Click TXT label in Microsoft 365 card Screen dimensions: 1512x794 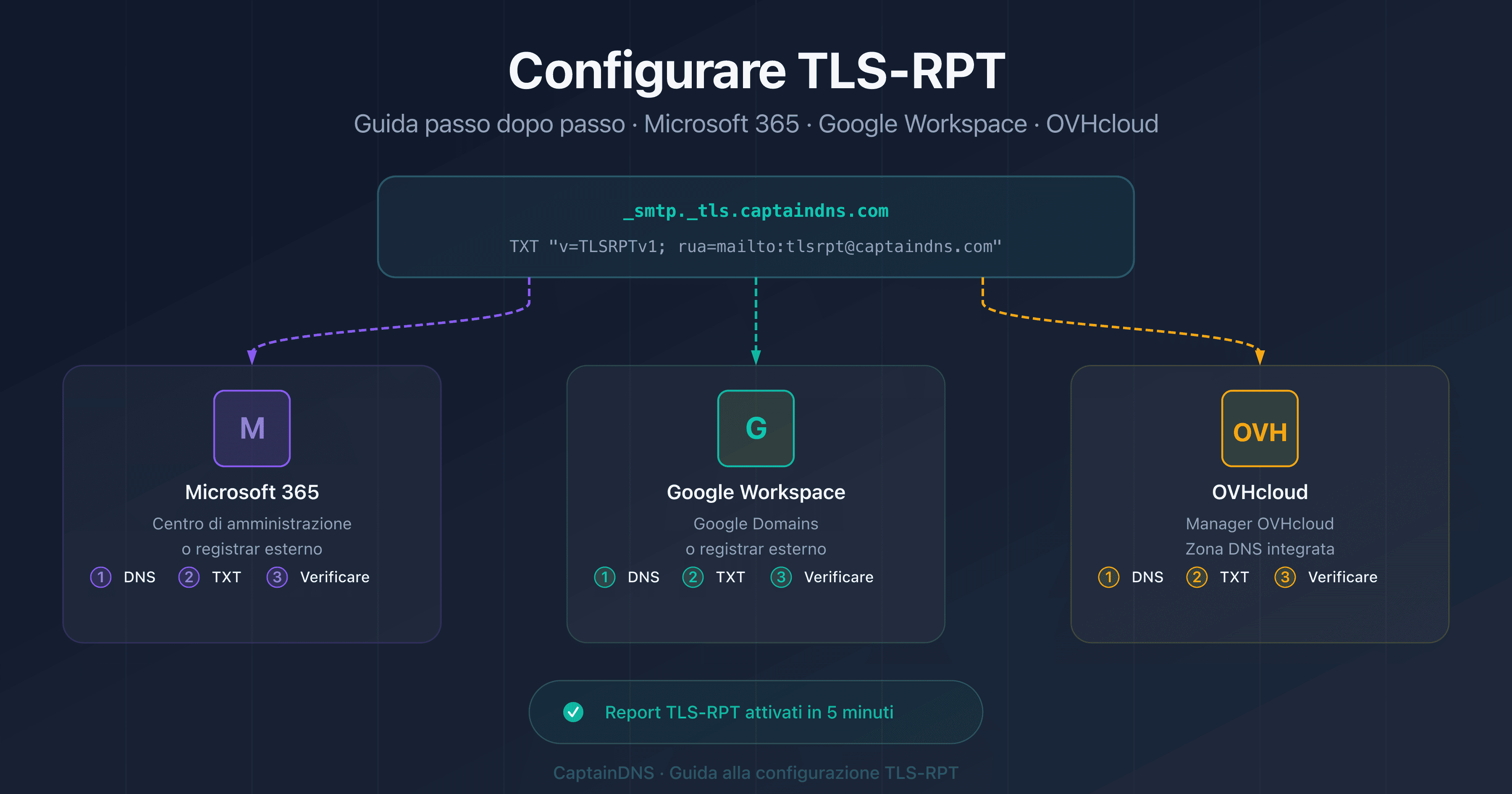(226, 577)
